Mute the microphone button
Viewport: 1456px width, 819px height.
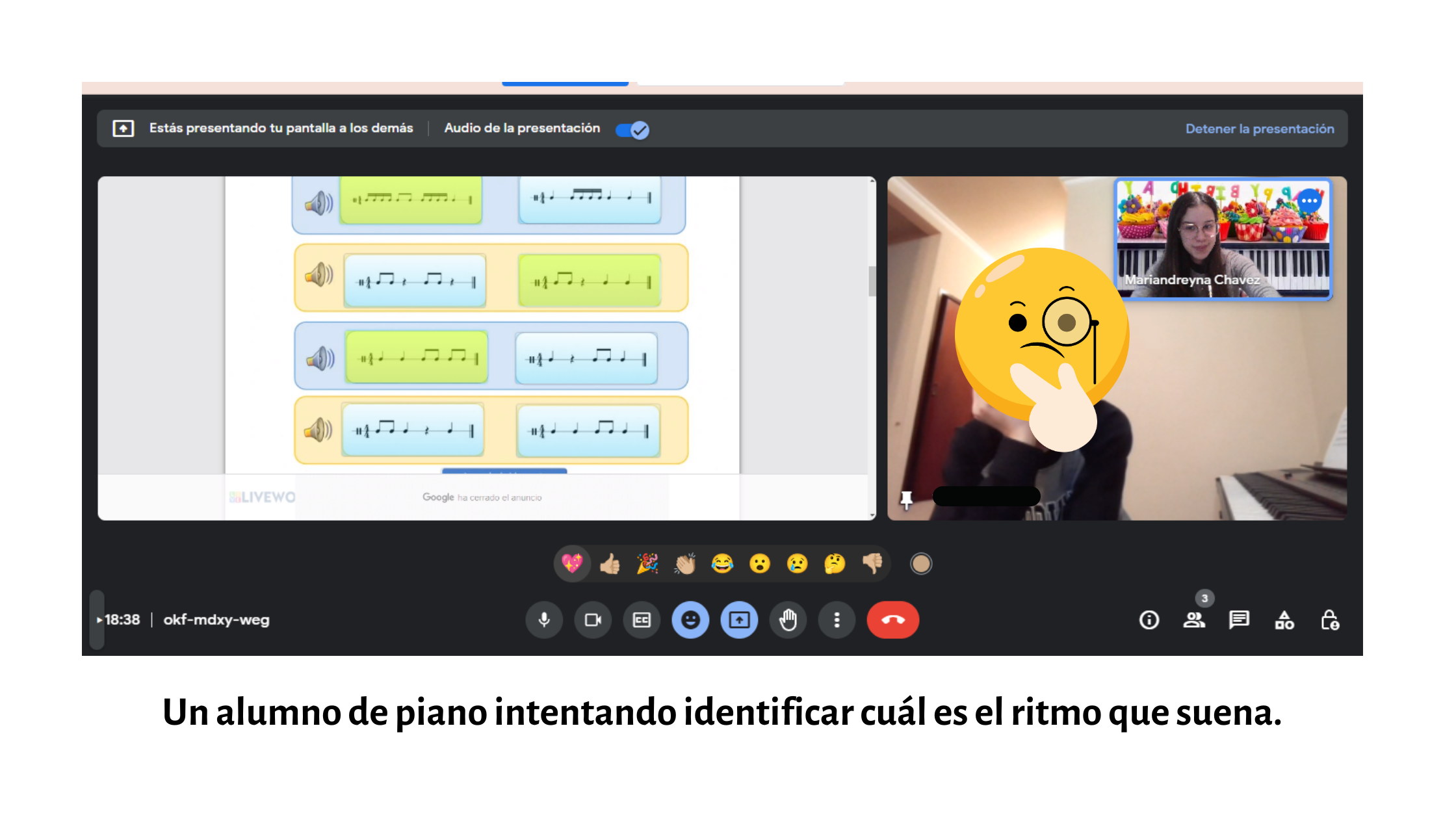click(x=544, y=620)
